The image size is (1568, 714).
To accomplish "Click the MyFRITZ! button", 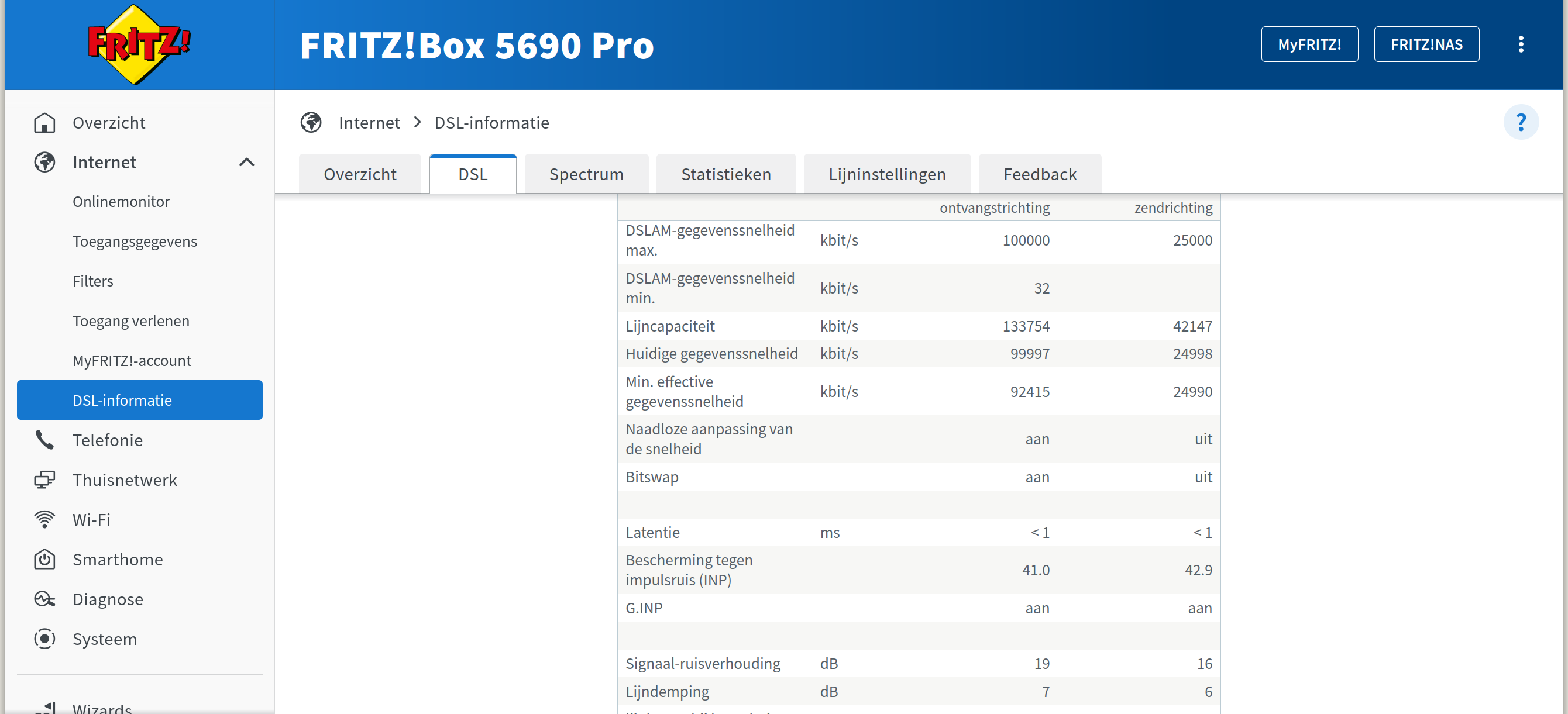I will pyautogui.click(x=1309, y=44).
